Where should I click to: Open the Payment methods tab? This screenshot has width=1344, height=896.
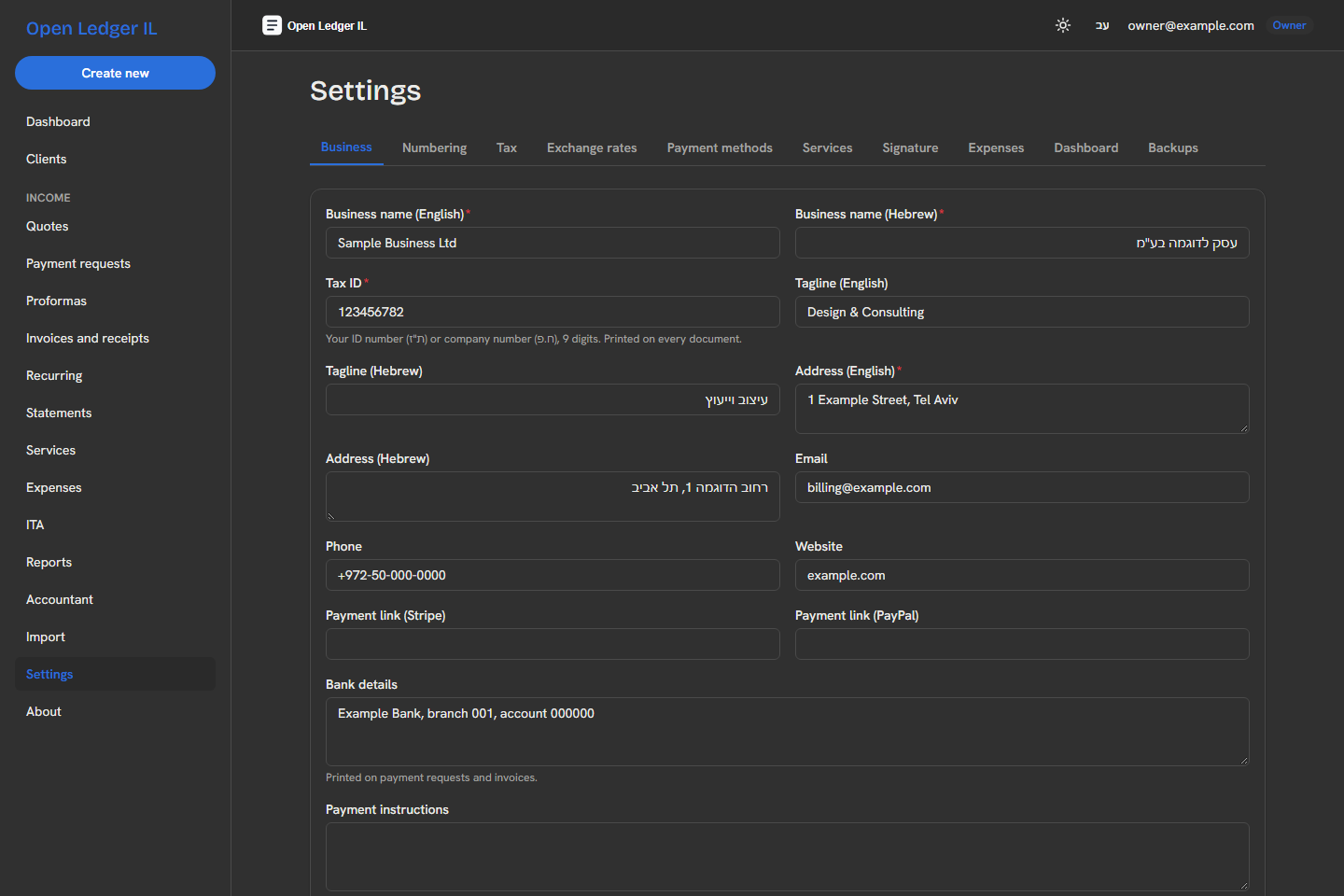pyautogui.click(x=720, y=147)
